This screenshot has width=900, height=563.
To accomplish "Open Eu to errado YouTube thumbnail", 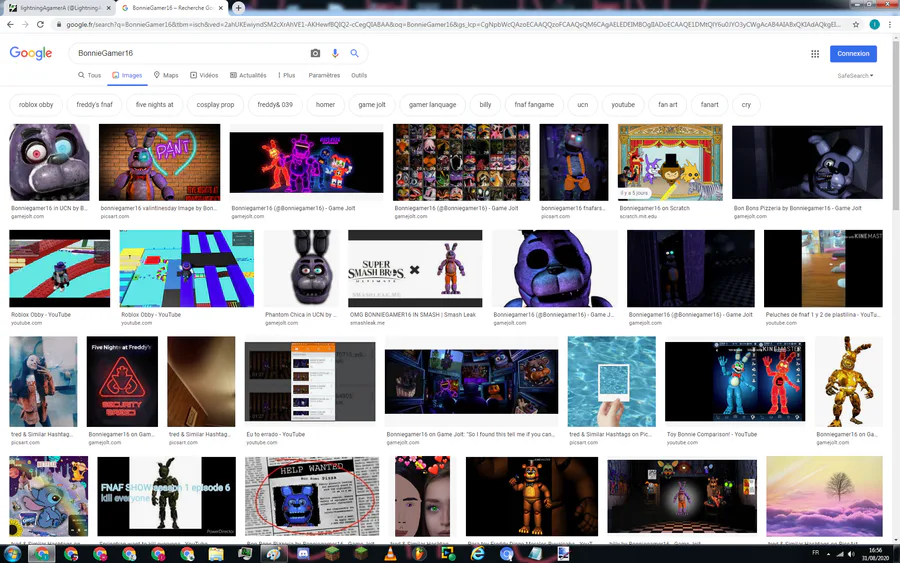I will [x=310, y=382].
